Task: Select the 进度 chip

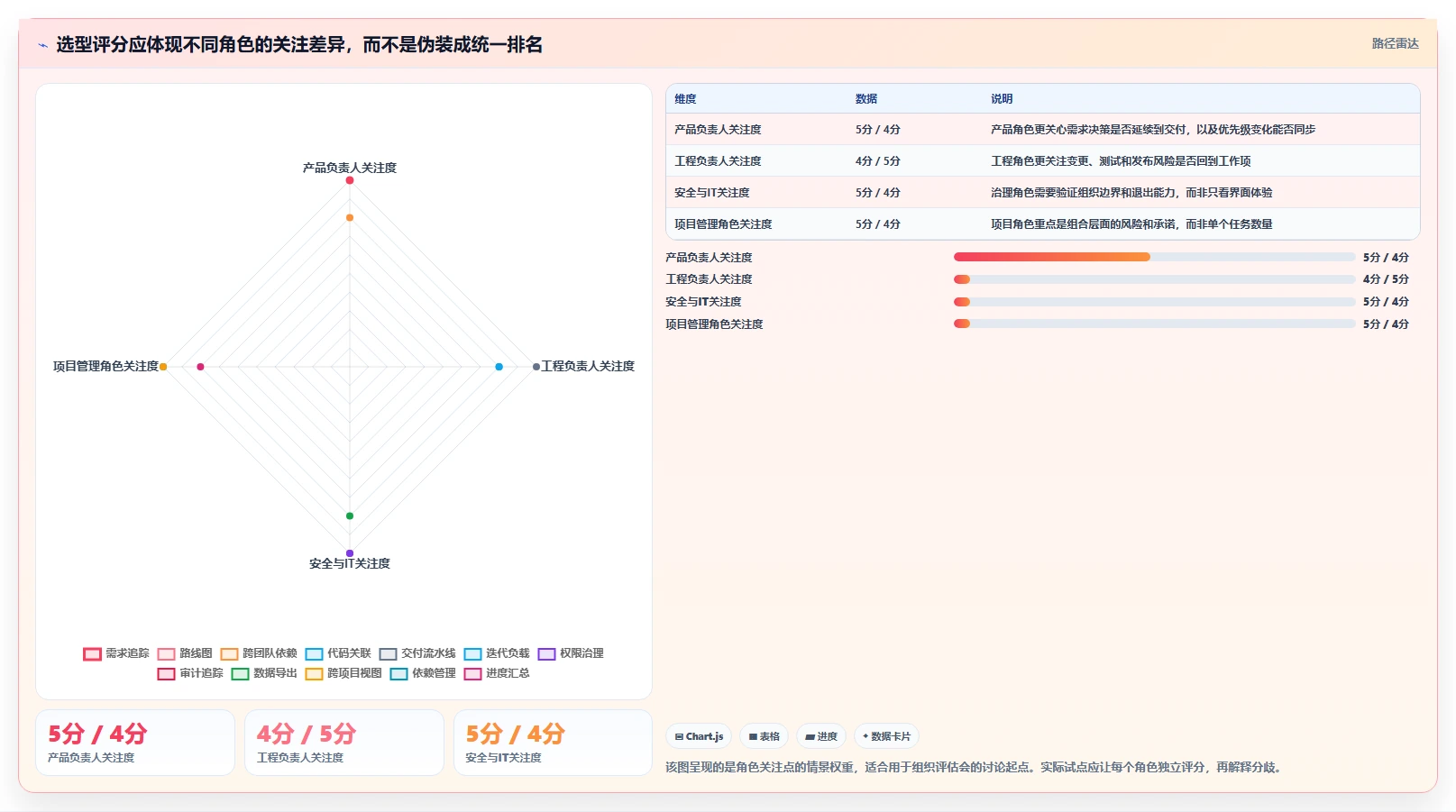Action: pyautogui.click(x=821, y=736)
